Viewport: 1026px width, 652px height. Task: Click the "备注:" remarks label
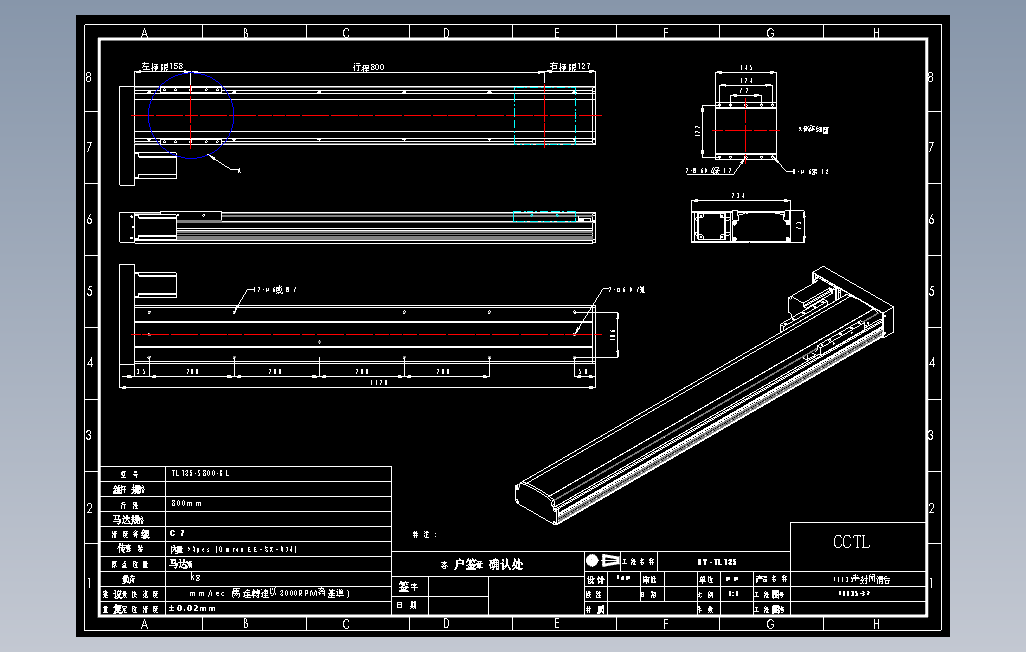(425, 534)
